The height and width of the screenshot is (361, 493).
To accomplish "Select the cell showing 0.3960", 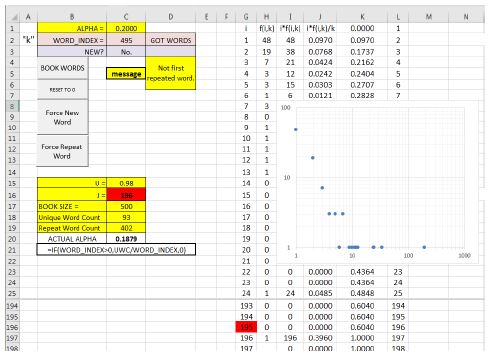I will pos(320,338).
